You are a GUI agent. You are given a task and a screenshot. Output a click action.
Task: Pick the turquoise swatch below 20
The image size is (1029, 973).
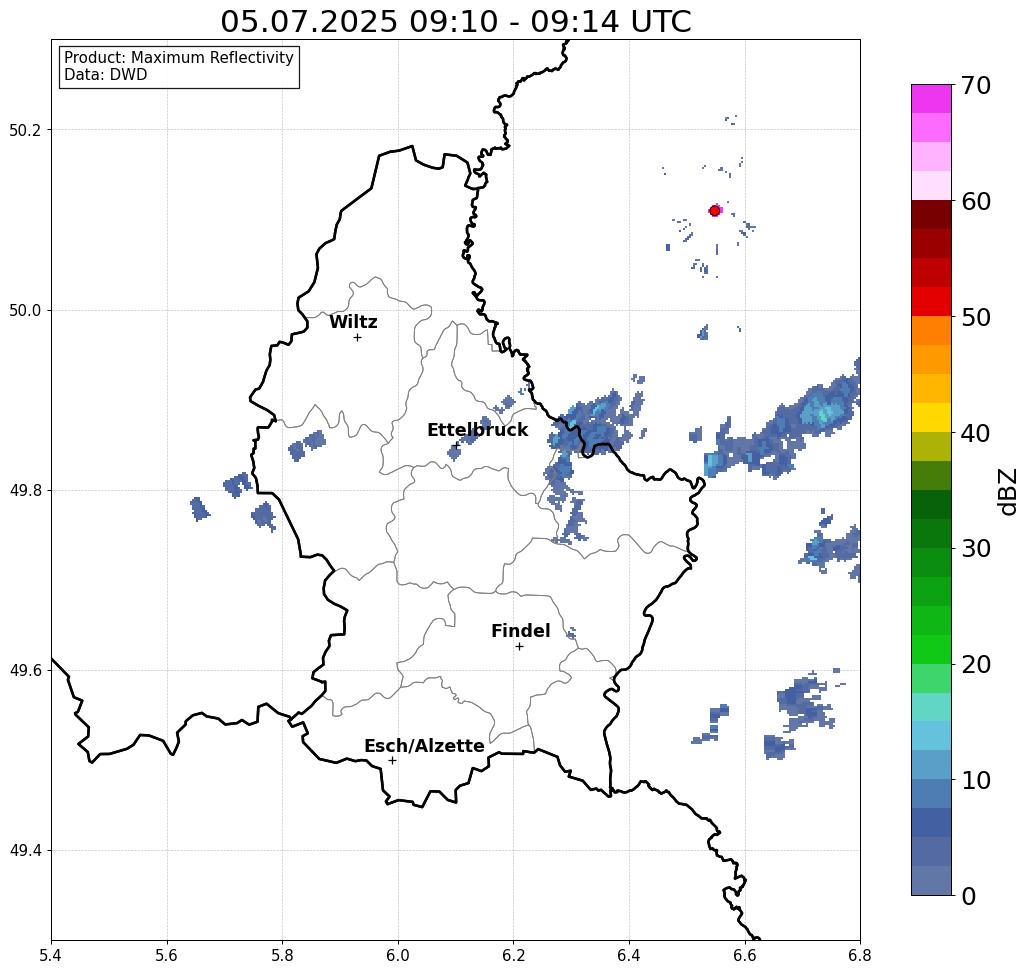click(x=931, y=707)
